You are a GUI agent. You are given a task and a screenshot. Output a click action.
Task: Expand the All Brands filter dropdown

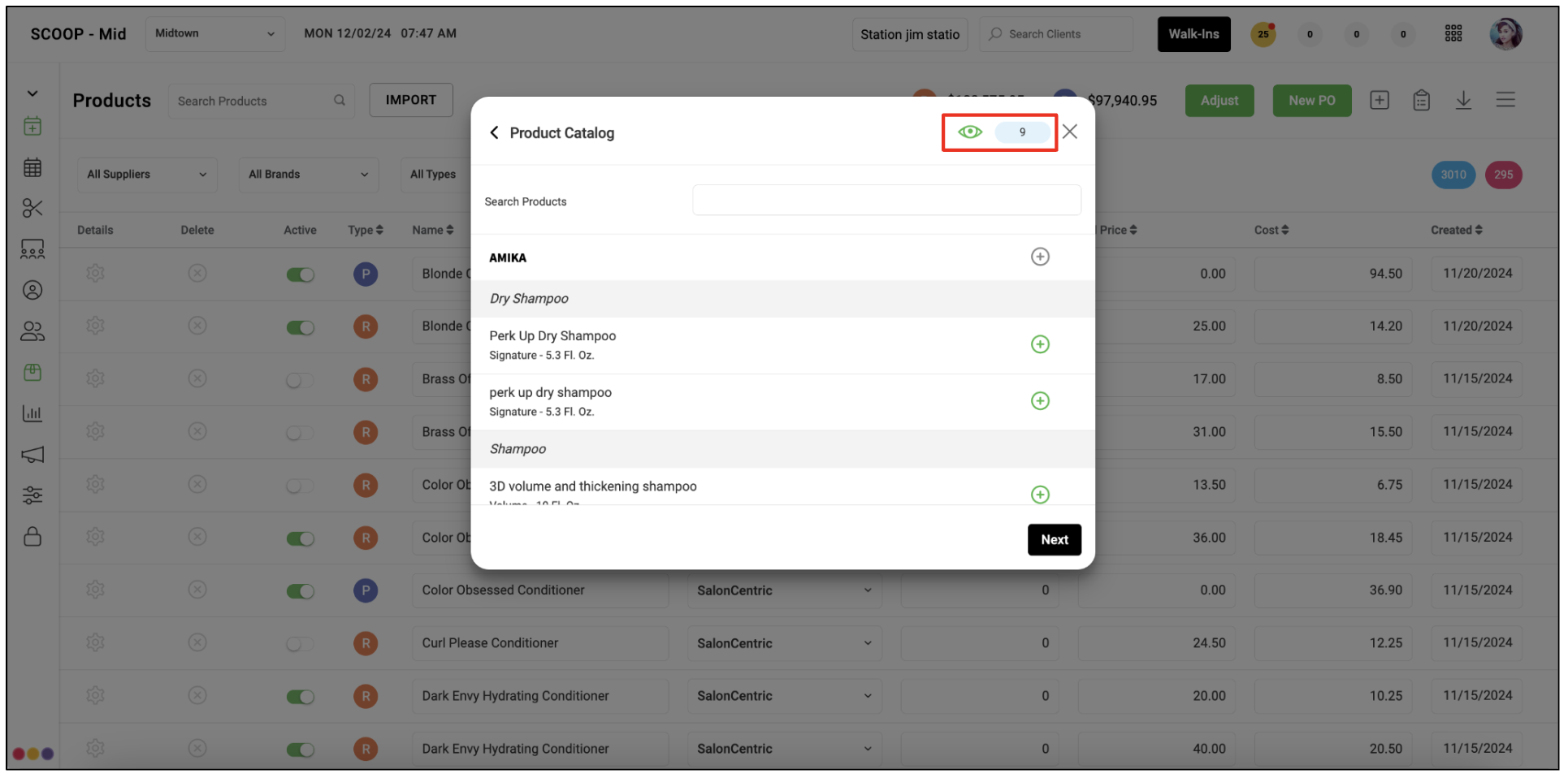[308, 175]
